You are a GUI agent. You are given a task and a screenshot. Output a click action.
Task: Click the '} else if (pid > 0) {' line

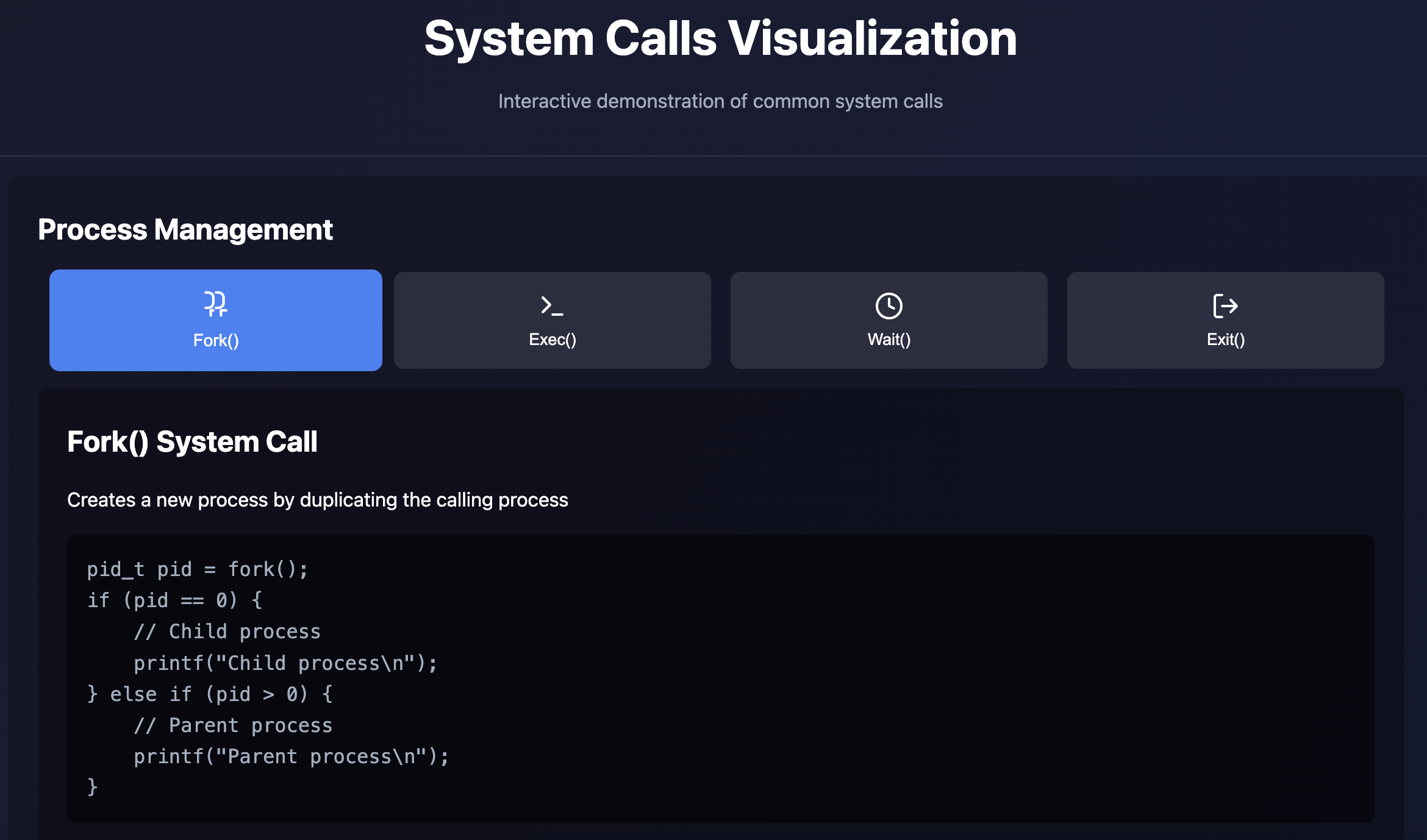[x=210, y=694]
